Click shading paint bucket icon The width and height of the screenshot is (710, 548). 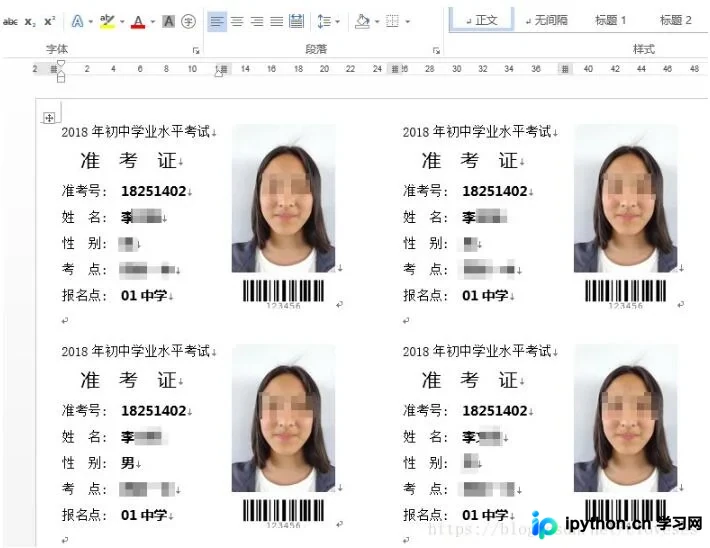(x=362, y=21)
